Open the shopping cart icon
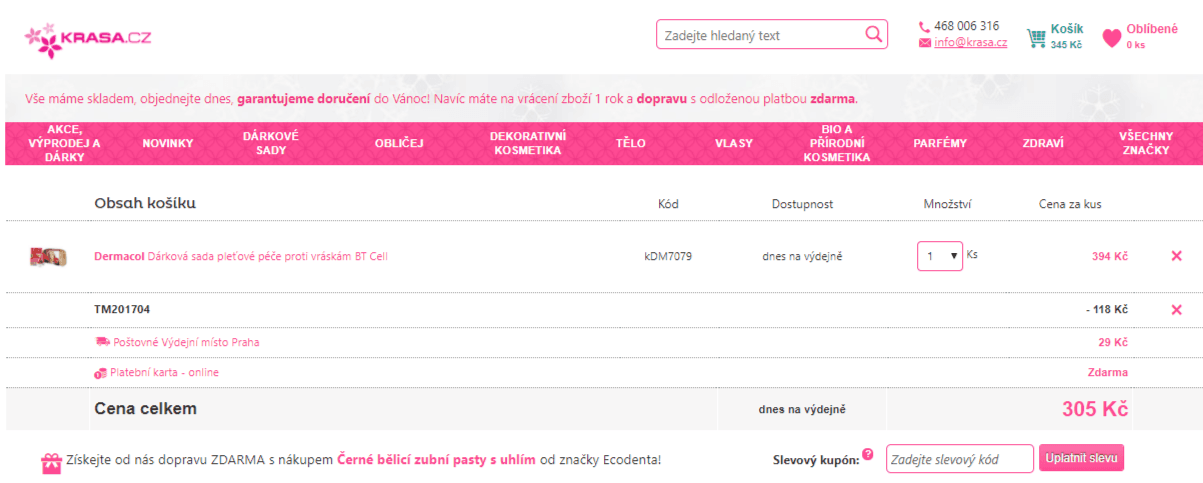Screen dimensions: 1203x483 click(x=1035, y=37)
